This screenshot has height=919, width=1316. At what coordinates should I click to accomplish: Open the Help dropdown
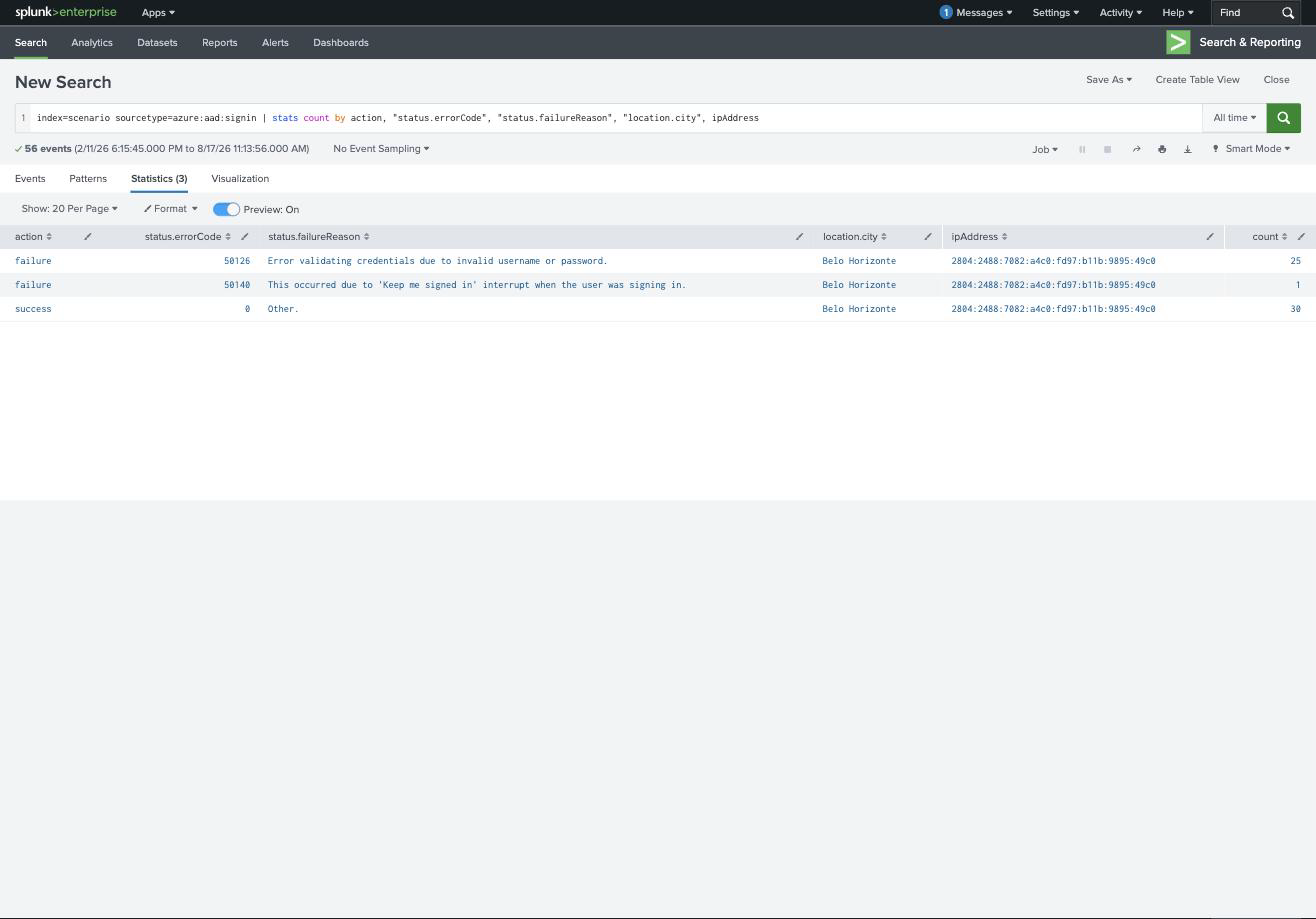click(1177, 12)
